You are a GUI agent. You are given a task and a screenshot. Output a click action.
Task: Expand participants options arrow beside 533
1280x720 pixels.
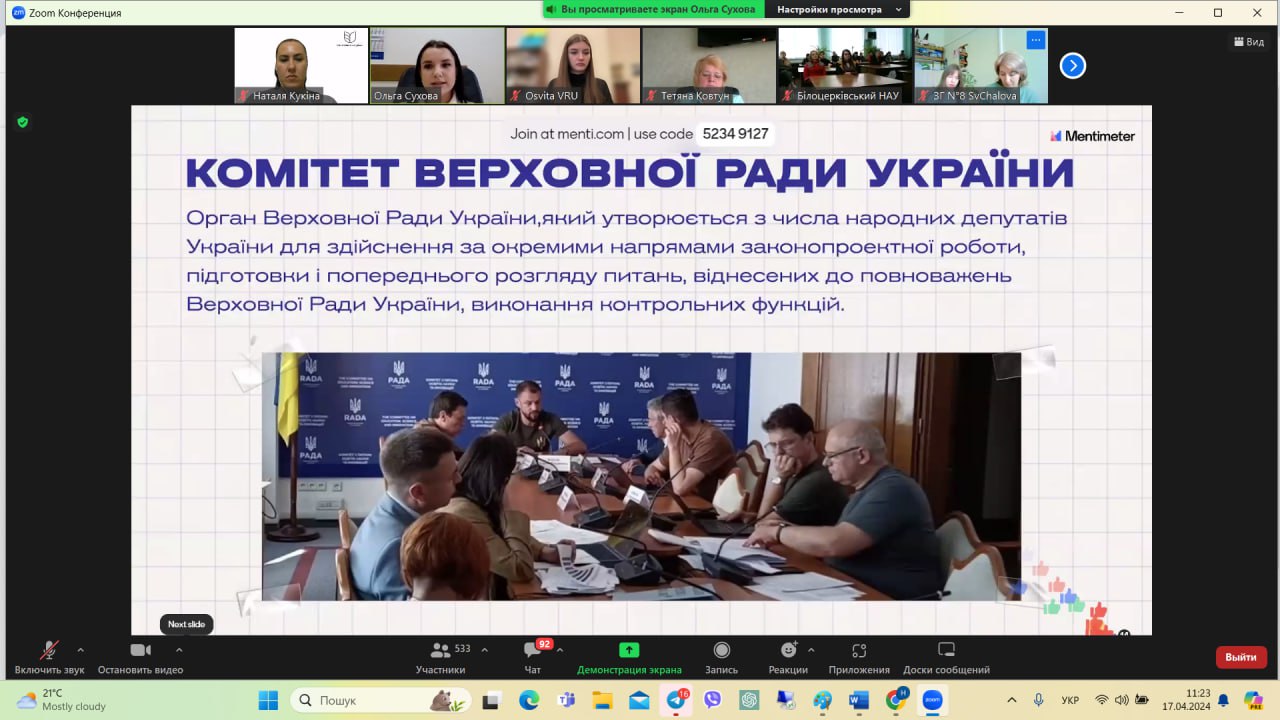click(485, 650)
